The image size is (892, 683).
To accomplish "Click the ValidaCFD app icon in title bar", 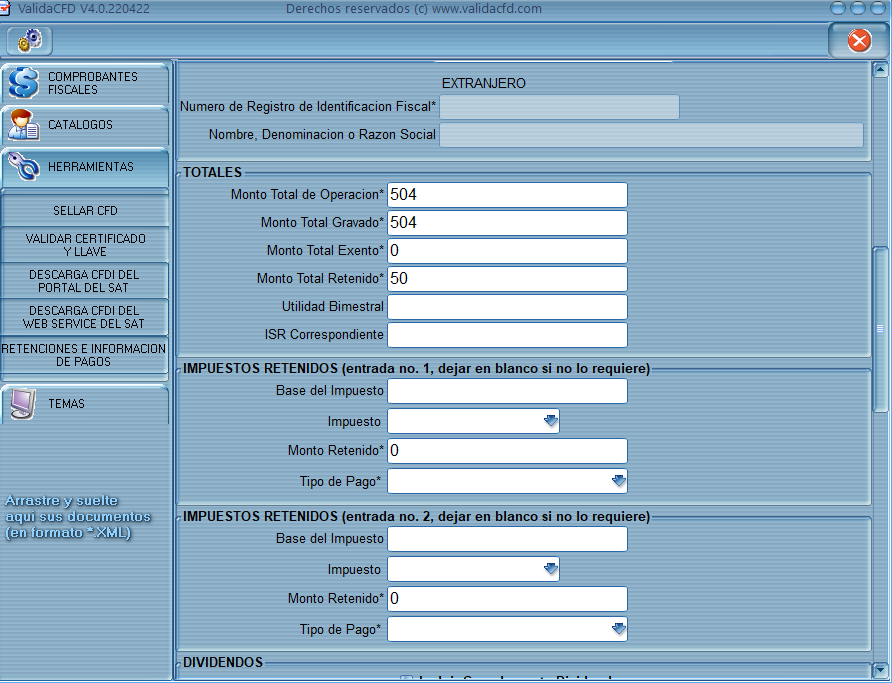I will (x=5, y=9).
